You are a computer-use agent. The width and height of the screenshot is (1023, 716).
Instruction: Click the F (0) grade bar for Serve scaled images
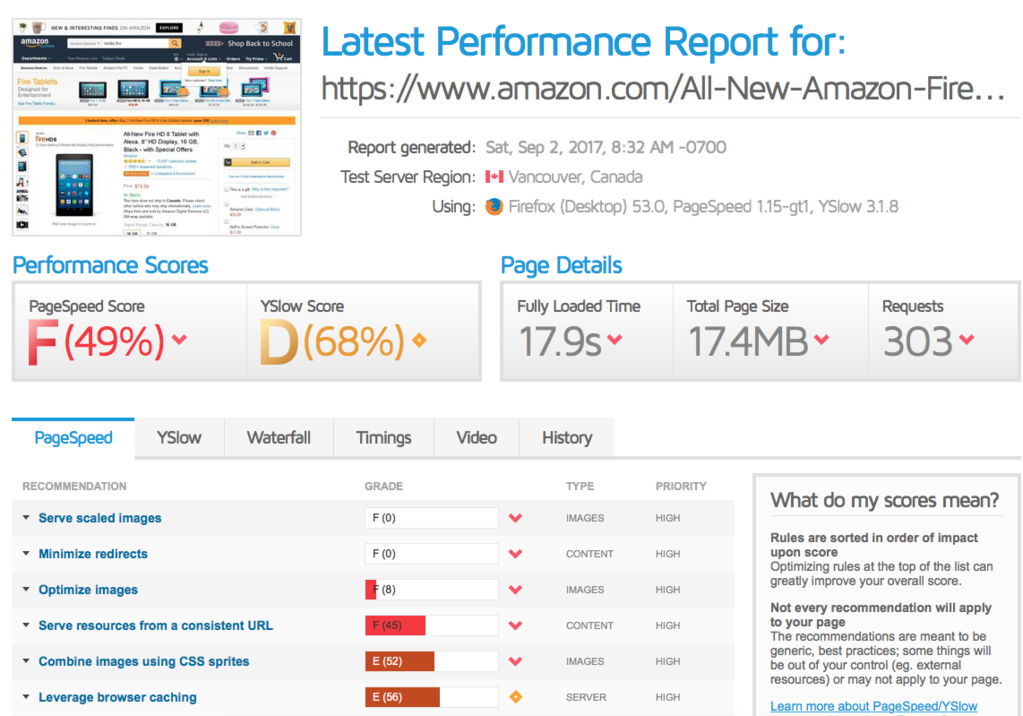coord(431,518)
